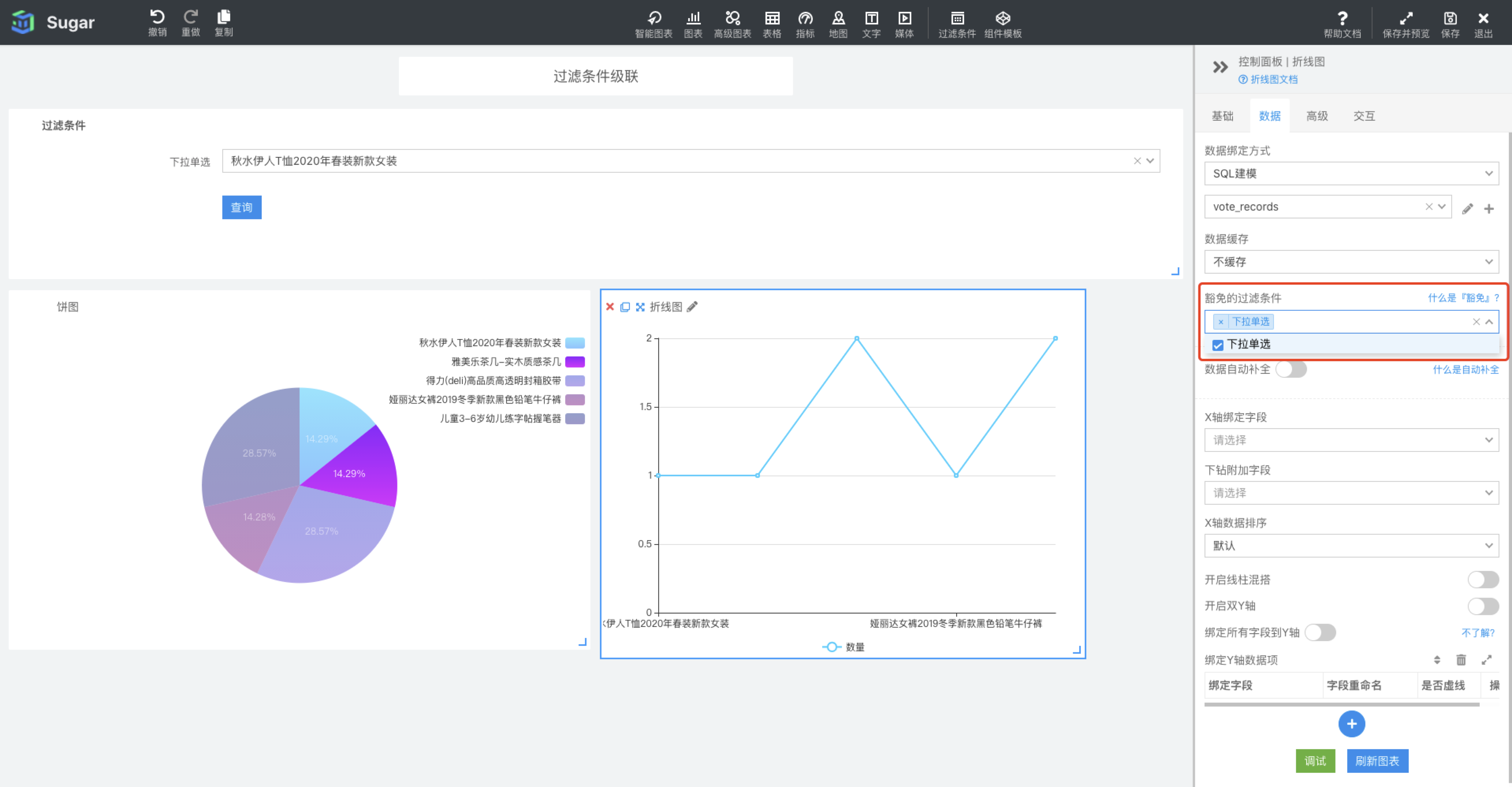Add a new data model with plus icon
Screen dimensions: 1512x787
1489,209
